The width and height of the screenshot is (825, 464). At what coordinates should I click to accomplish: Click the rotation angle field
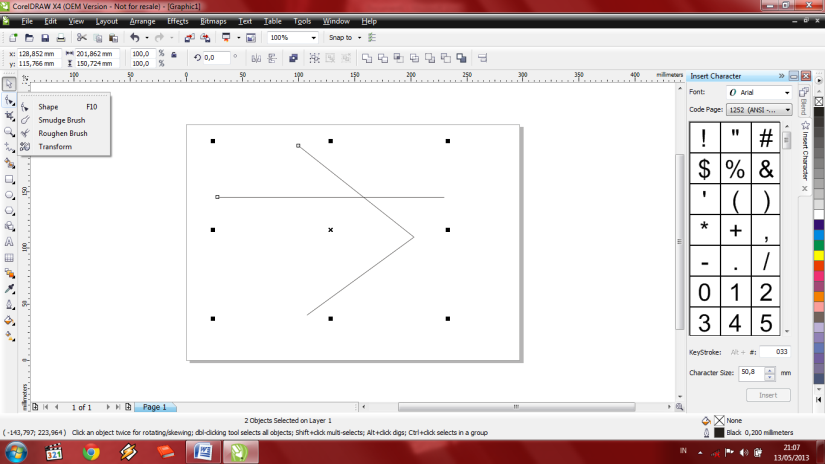tap(216, 58)
